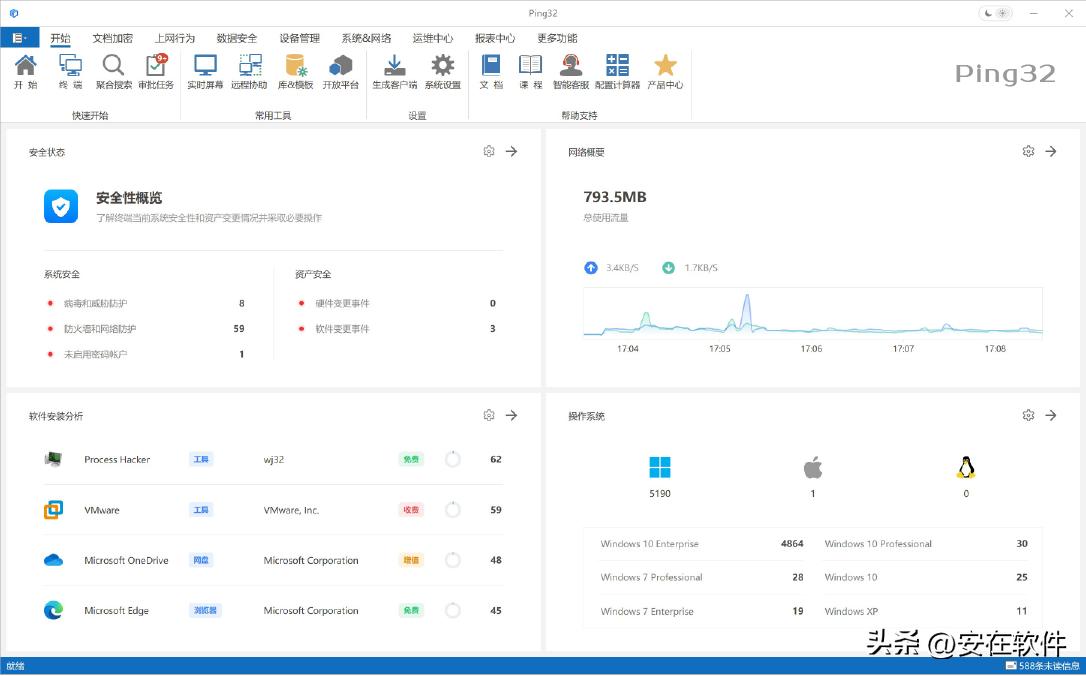Click the 增值 tag on OneDrive row
The height and width of the screenshot is (676, 1086).
tap(411, 560)
